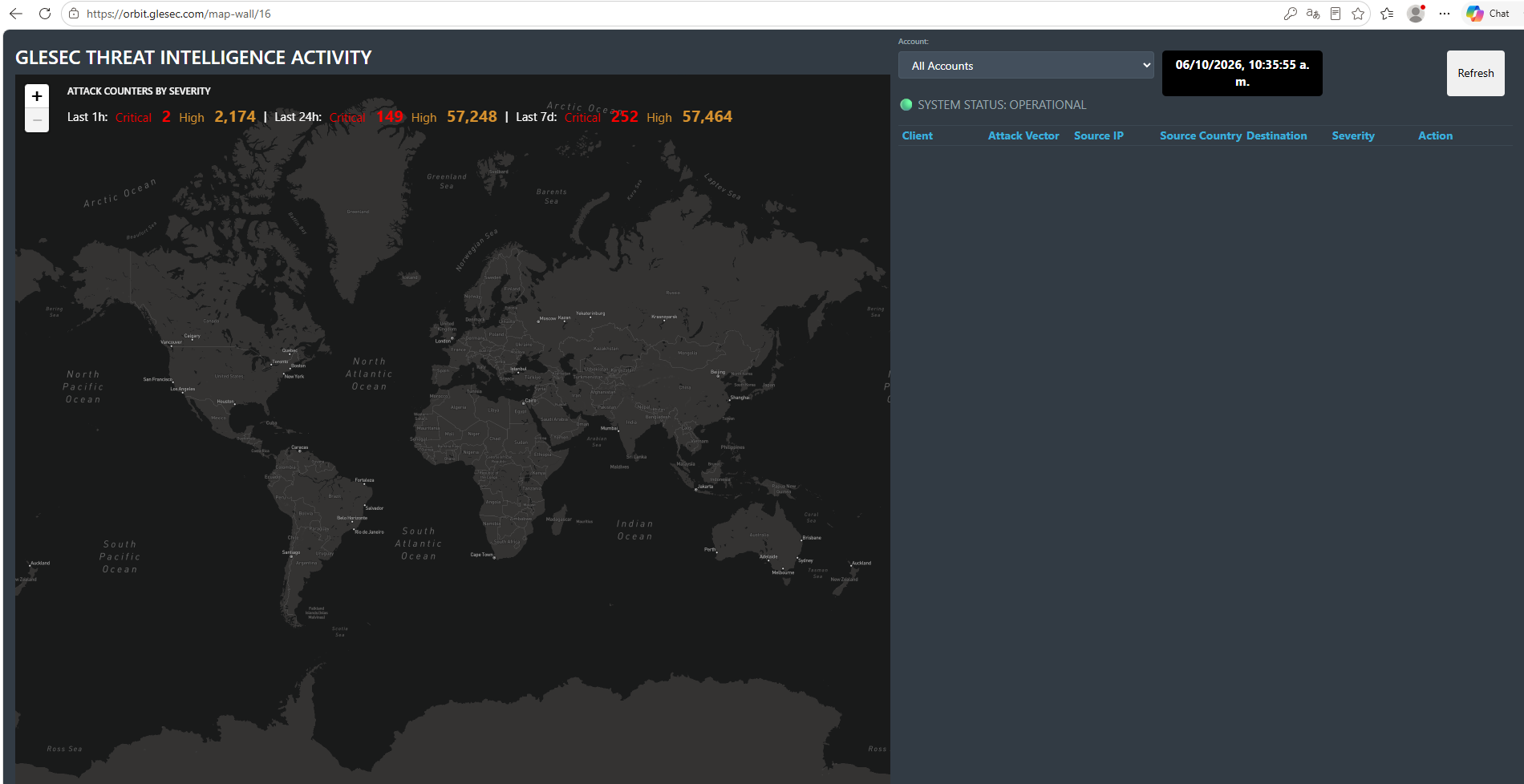Click the Rio de Janeiro city label on the map
The image size is (1524, 784).
click(369, 531)
